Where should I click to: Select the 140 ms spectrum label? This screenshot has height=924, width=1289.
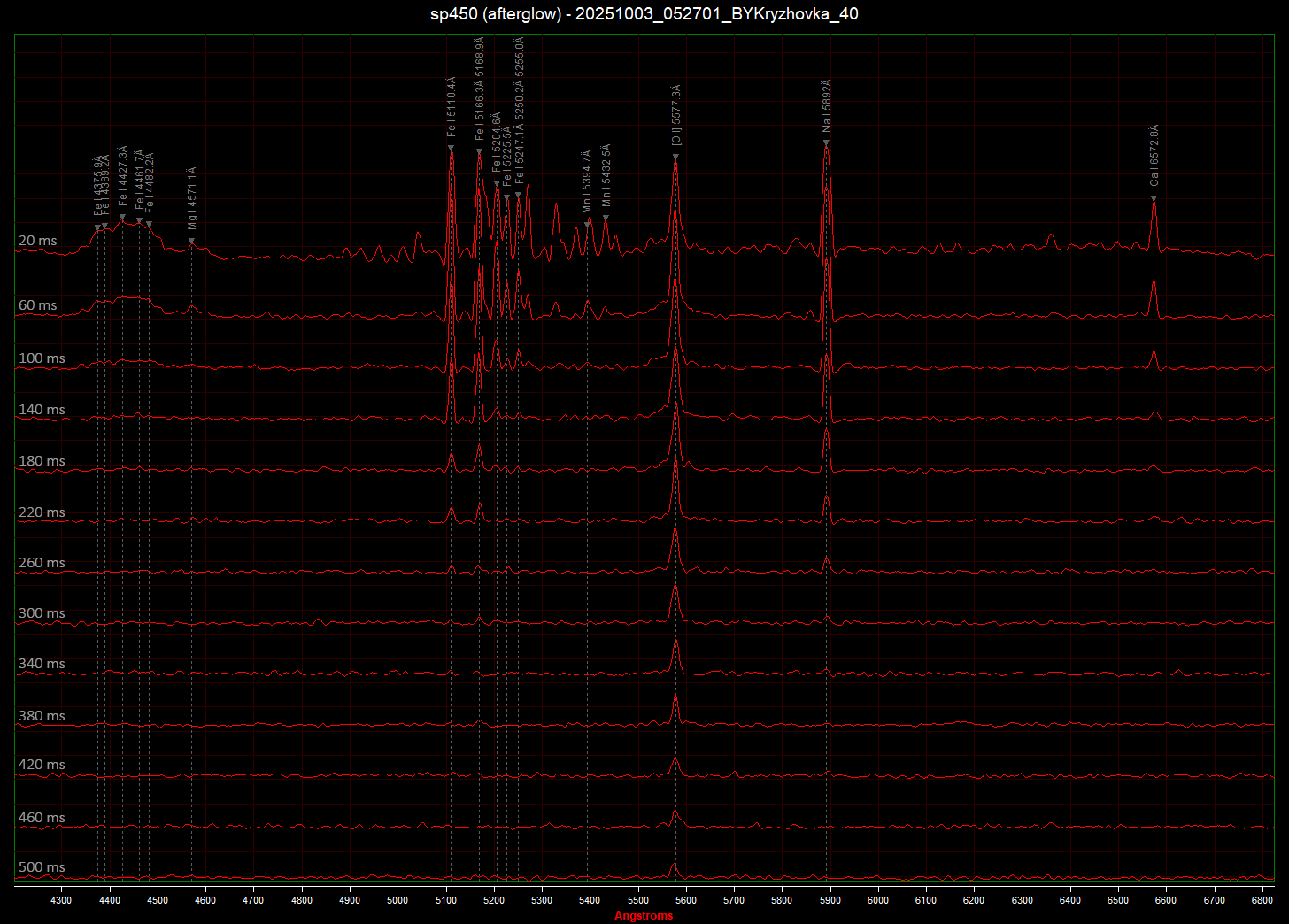tap(42, 410)
